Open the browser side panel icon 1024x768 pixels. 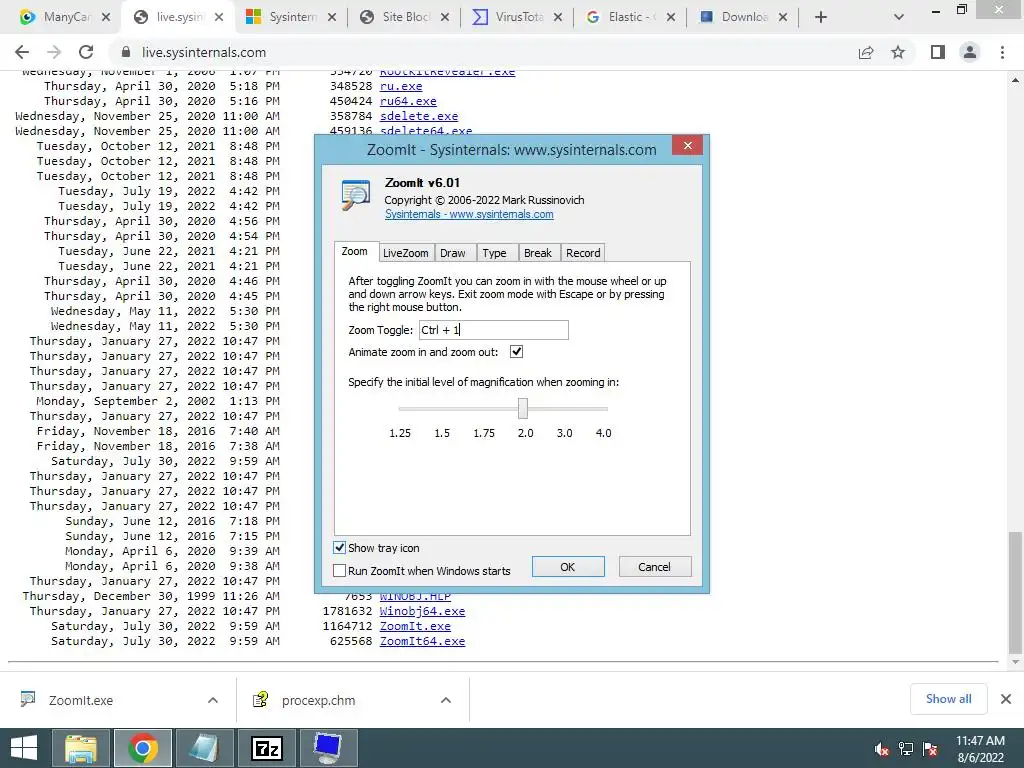click(x=938, y=52)
